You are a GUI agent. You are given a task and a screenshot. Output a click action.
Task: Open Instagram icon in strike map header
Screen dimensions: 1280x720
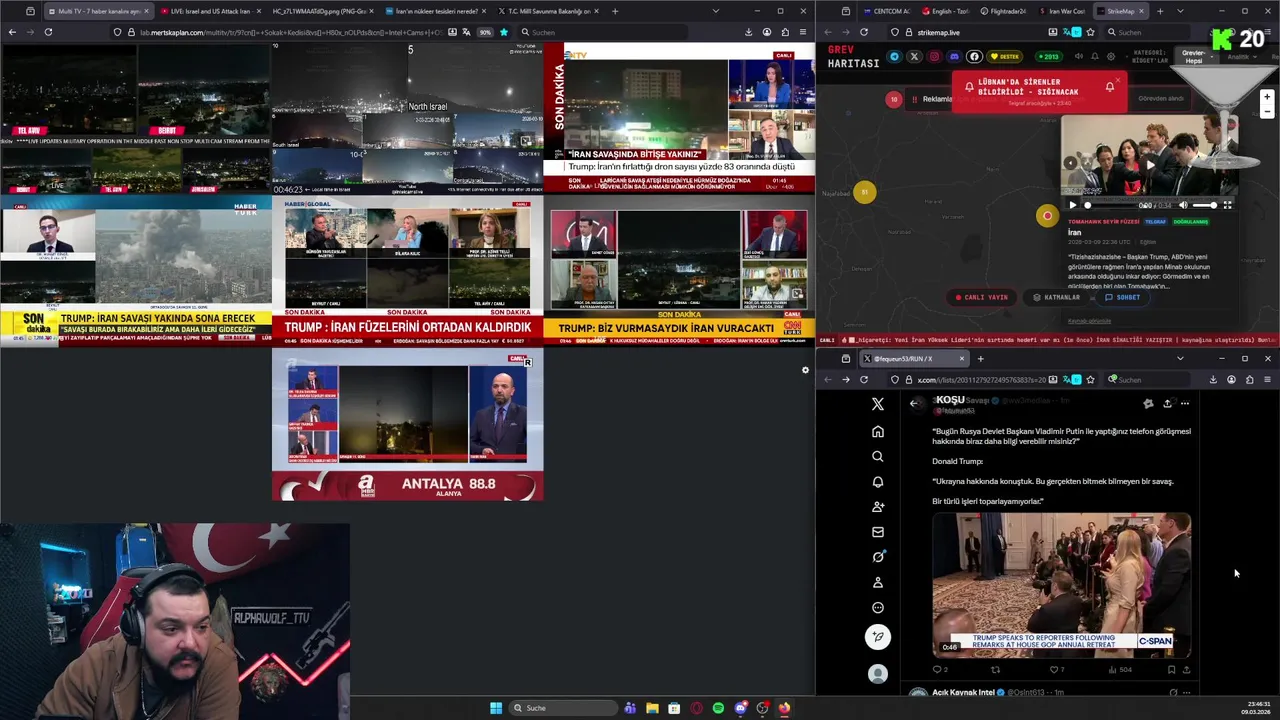coord(934,56)
